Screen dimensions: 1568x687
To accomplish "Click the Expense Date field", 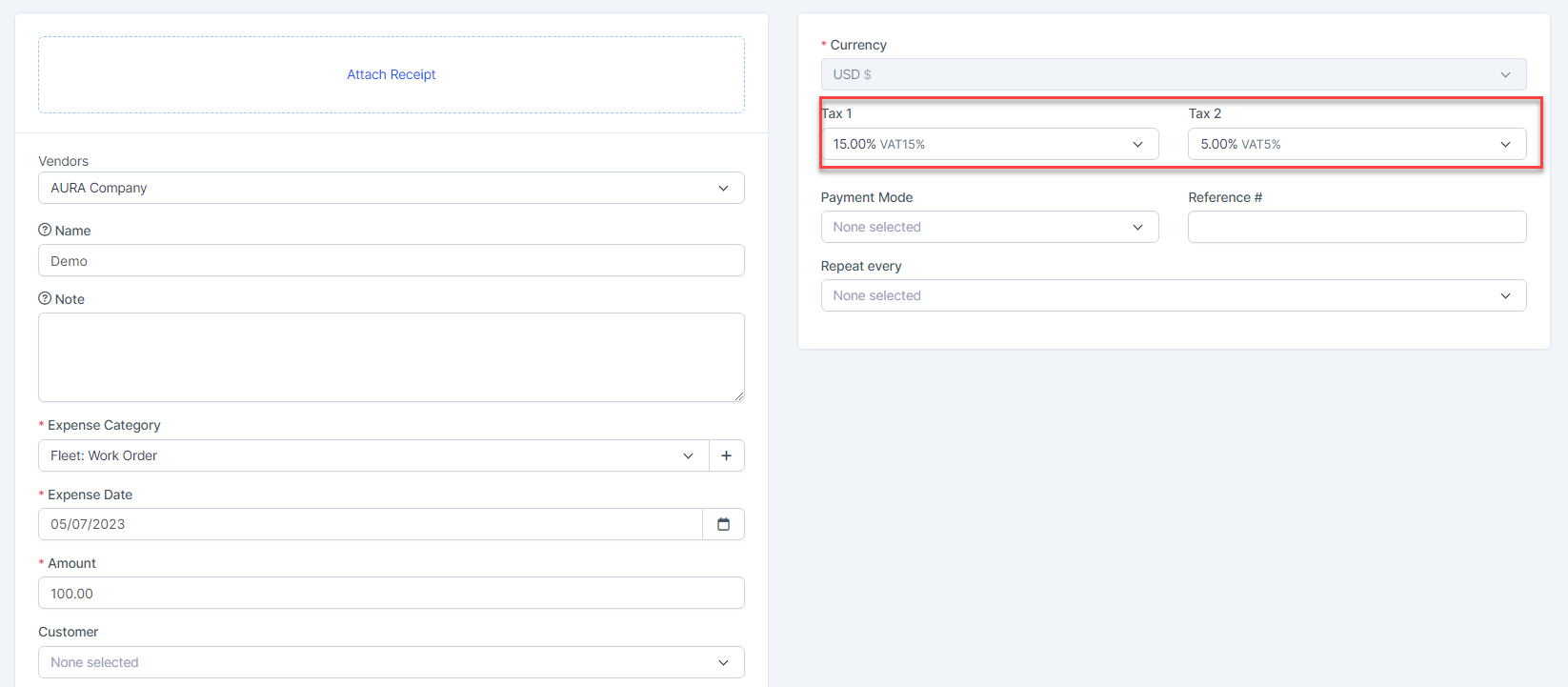I will [370, 524].
